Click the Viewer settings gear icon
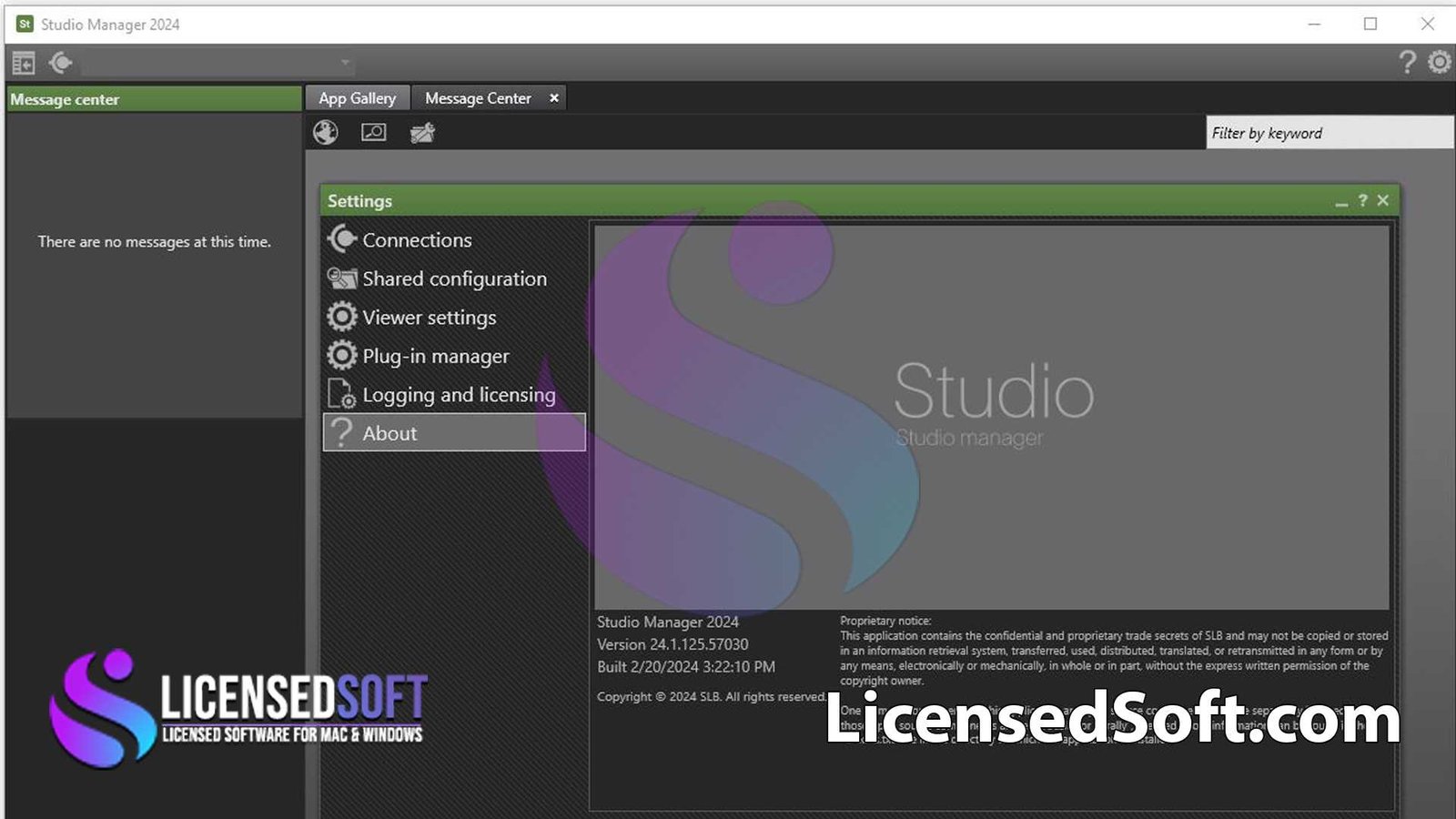The width and height of the screenshot is (1456, 819). [342, 317]
